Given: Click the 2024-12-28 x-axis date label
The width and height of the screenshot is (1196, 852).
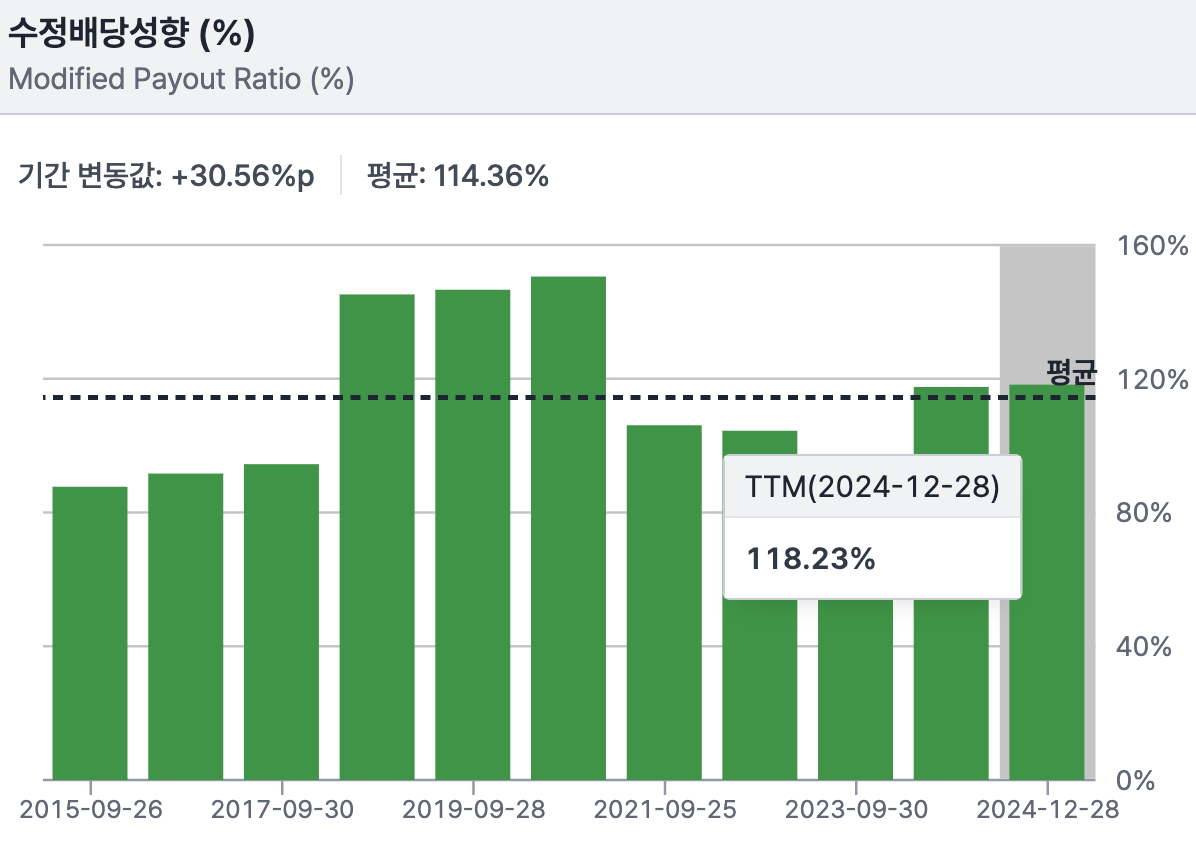Looking at the screenshot, I should pyautogui.click(x=1047, y=809).
